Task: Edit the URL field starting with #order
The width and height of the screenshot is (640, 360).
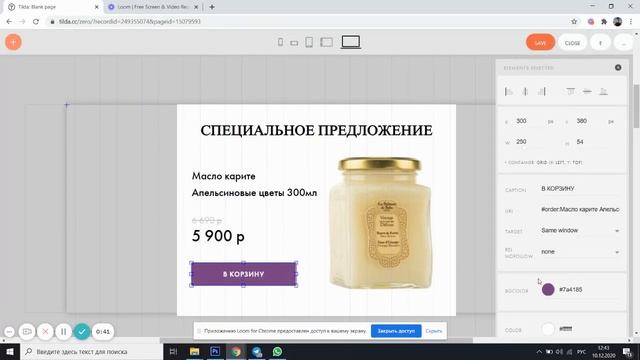Action: (580, 209)
